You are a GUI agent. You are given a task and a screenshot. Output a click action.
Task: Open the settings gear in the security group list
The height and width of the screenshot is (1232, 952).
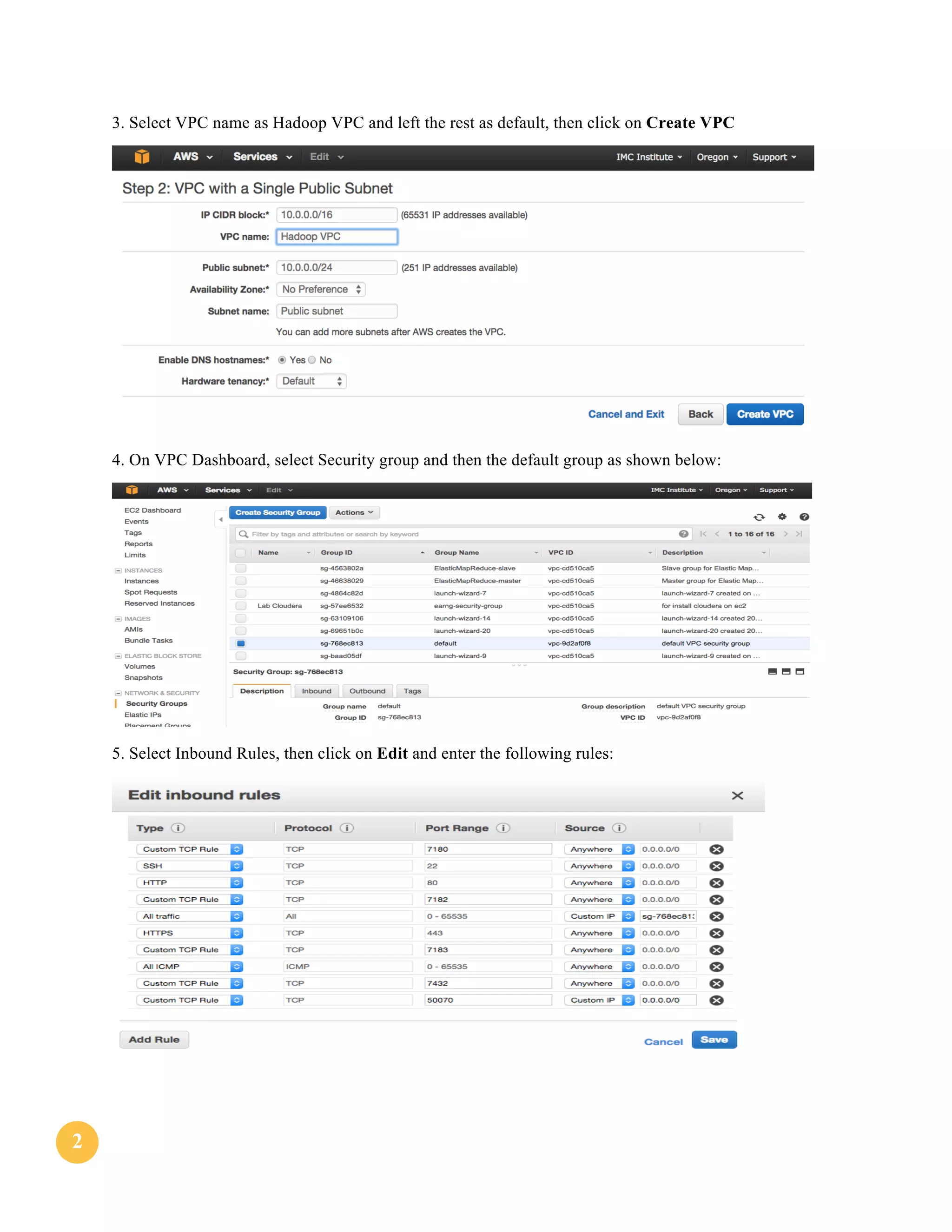pyautogui.click(x=782, y=517)
